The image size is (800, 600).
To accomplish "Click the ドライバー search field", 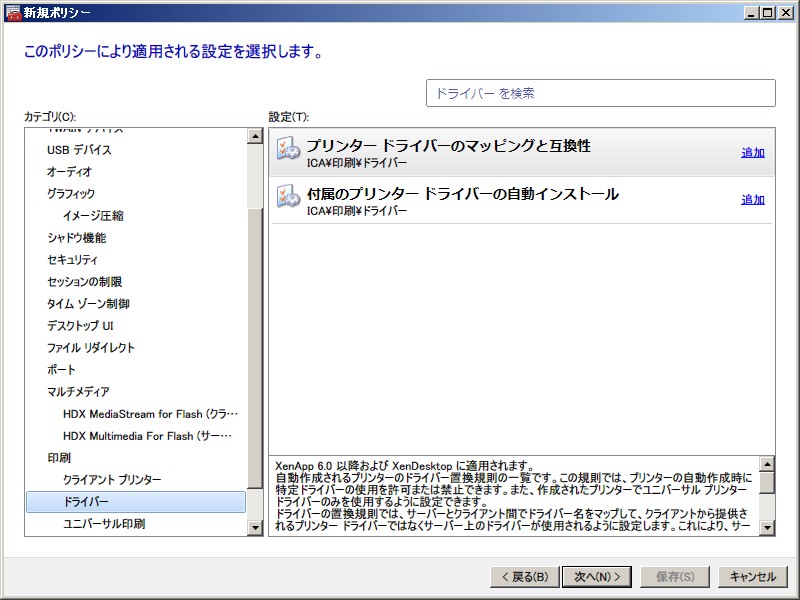I will [x=600, y=93].
